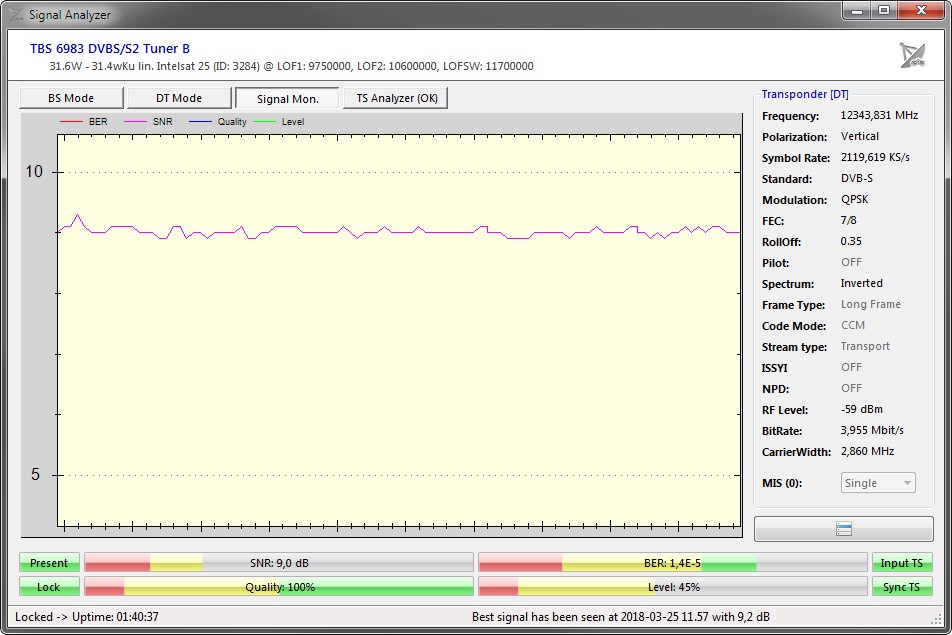Click the Frame Type value Long Frame
This screenshot has width=952, height=635.
point(871,304)
